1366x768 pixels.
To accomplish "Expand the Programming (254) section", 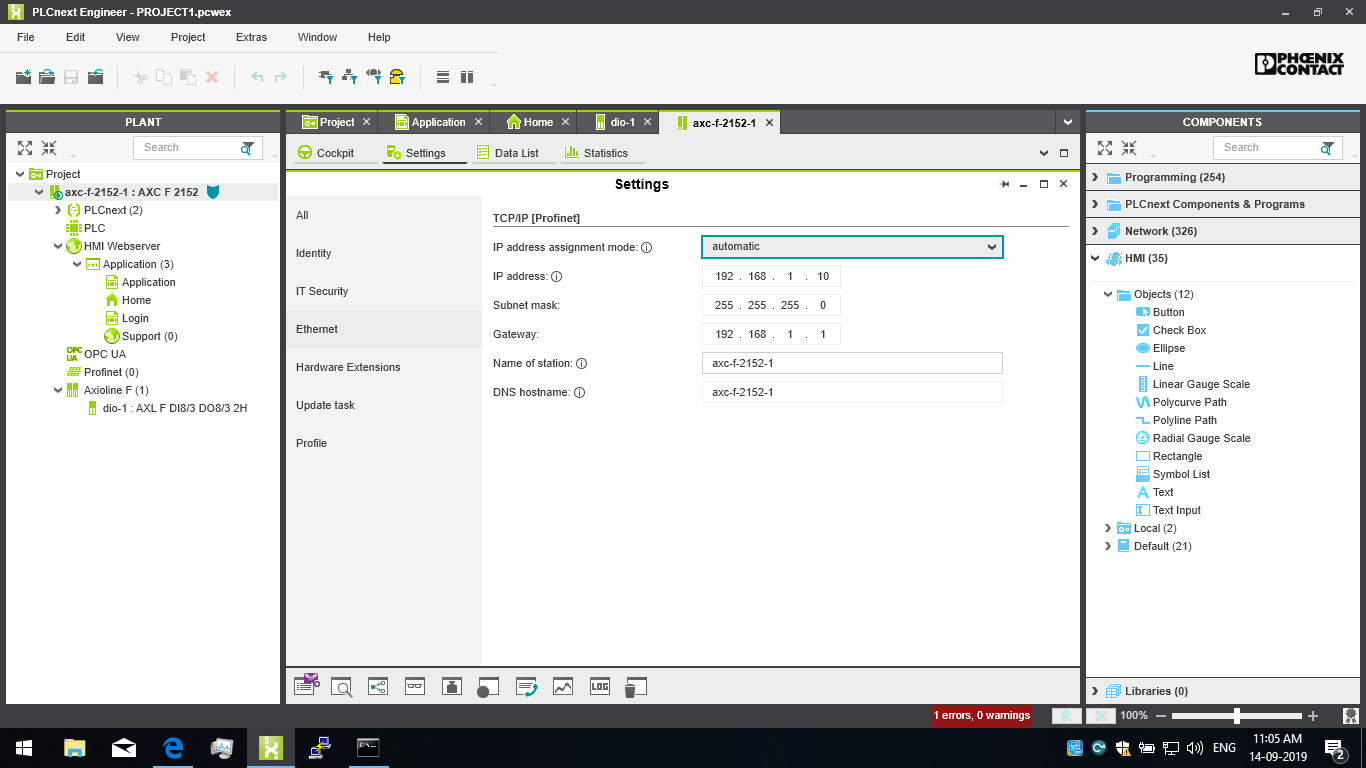I will (1095, 177).
